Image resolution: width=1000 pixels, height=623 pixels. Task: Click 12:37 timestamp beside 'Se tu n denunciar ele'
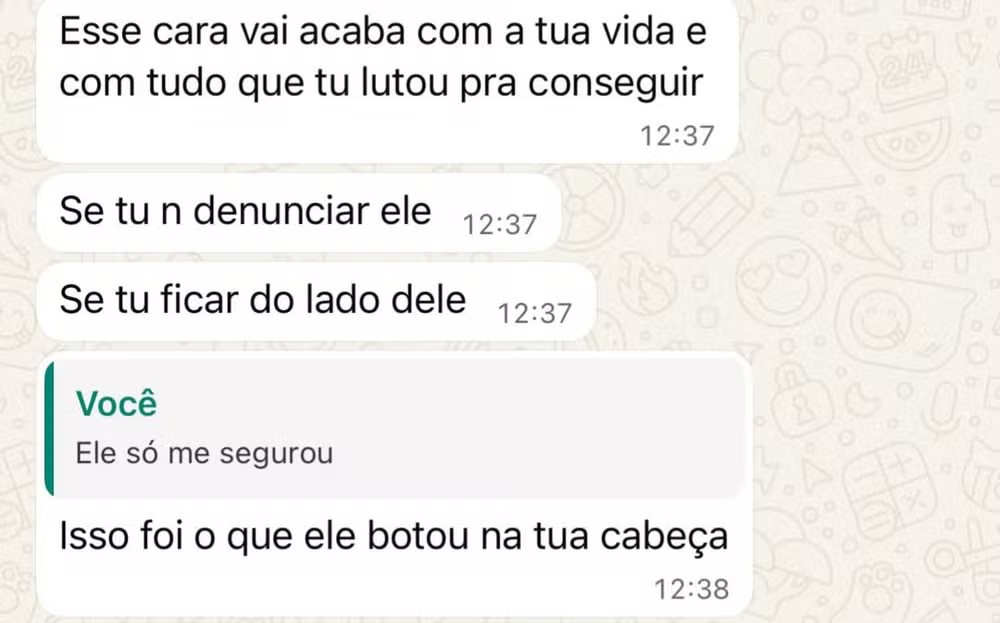(499, 224)
